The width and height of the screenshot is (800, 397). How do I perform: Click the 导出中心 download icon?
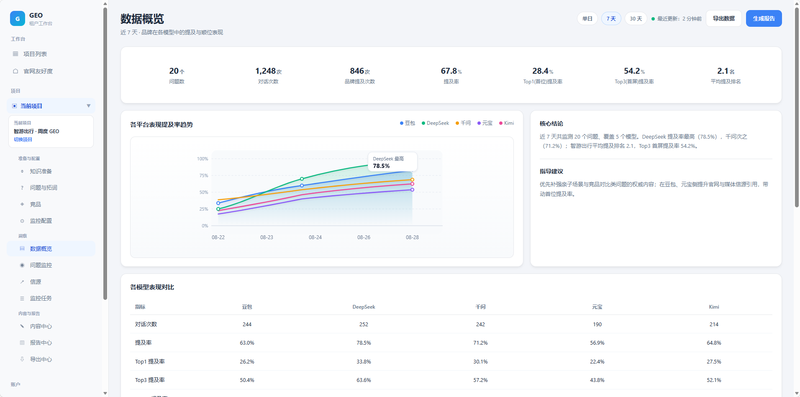[21, 359]
